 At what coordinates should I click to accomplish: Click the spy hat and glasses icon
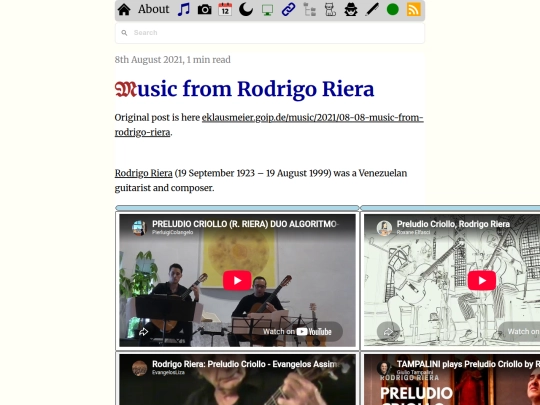point(351,9)
